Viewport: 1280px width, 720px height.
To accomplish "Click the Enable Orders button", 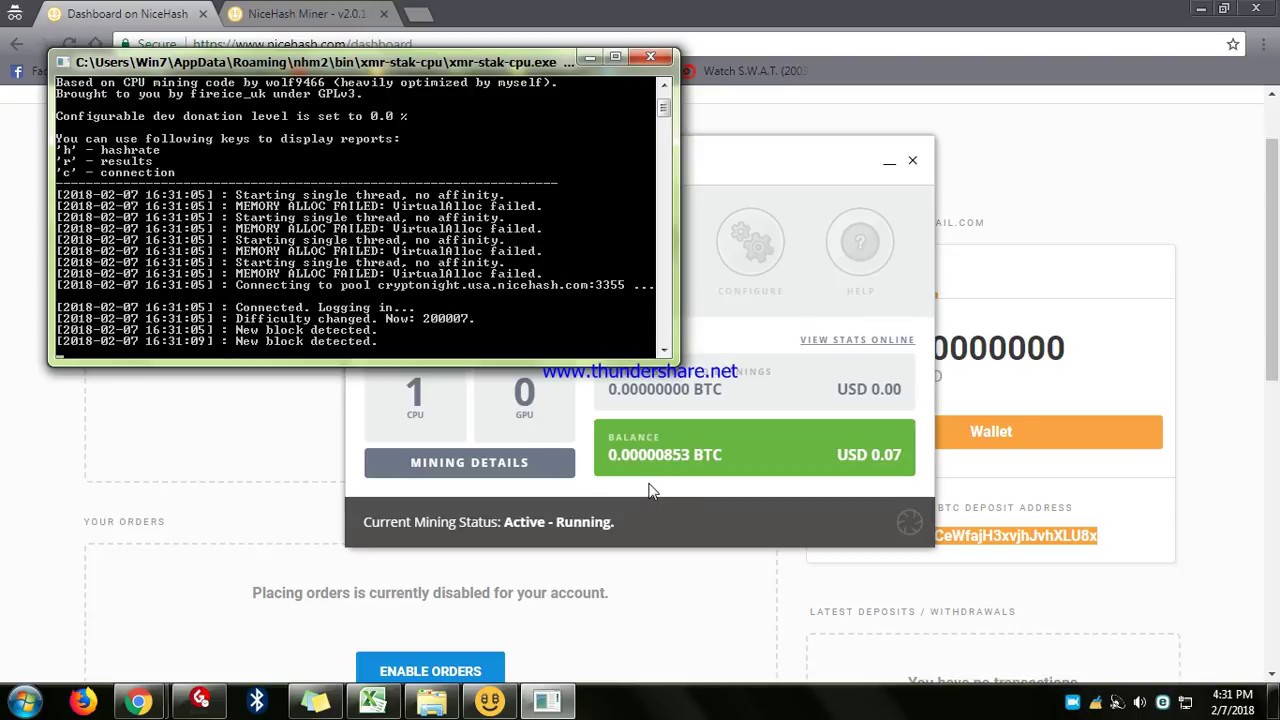I will point(430,670).
